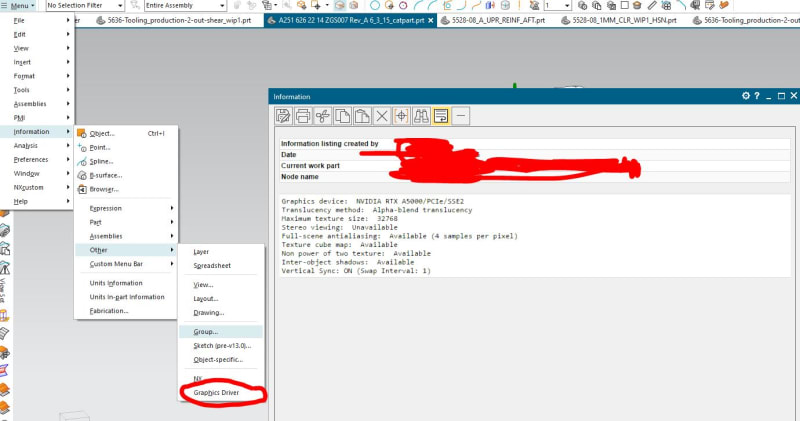Choose Sketch (pre-v13.0)... in Other submenu
800x421 pixels.
pos(221,345)
